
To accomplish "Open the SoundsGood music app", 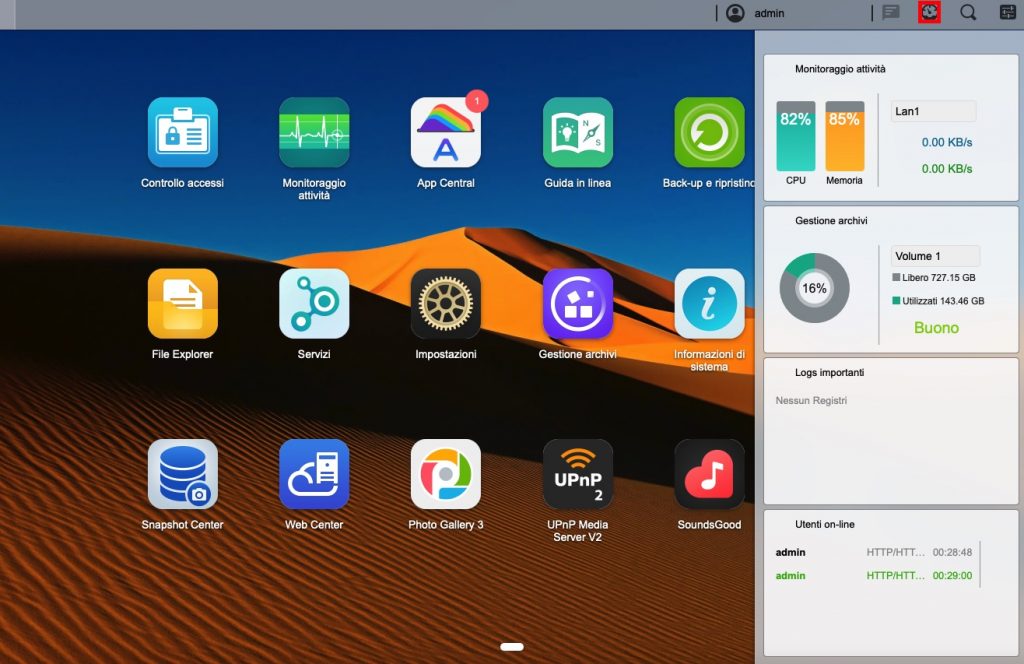I will click(x=709, y=474).
